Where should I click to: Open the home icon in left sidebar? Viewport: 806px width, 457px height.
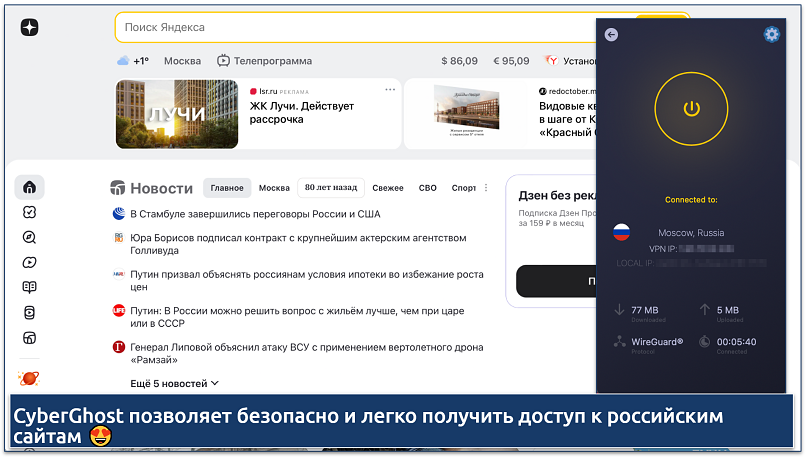click(29, 187)
